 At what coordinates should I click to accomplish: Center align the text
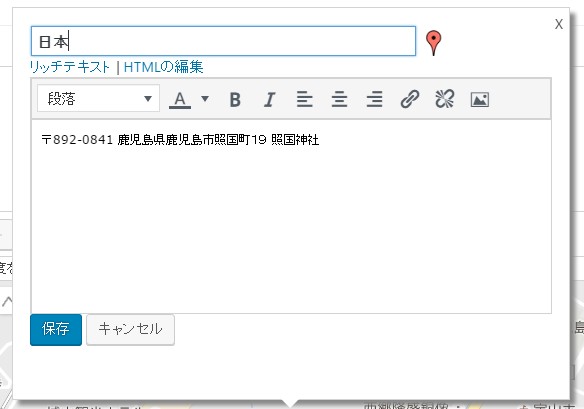pyautogui.click(x=339, y=99)
